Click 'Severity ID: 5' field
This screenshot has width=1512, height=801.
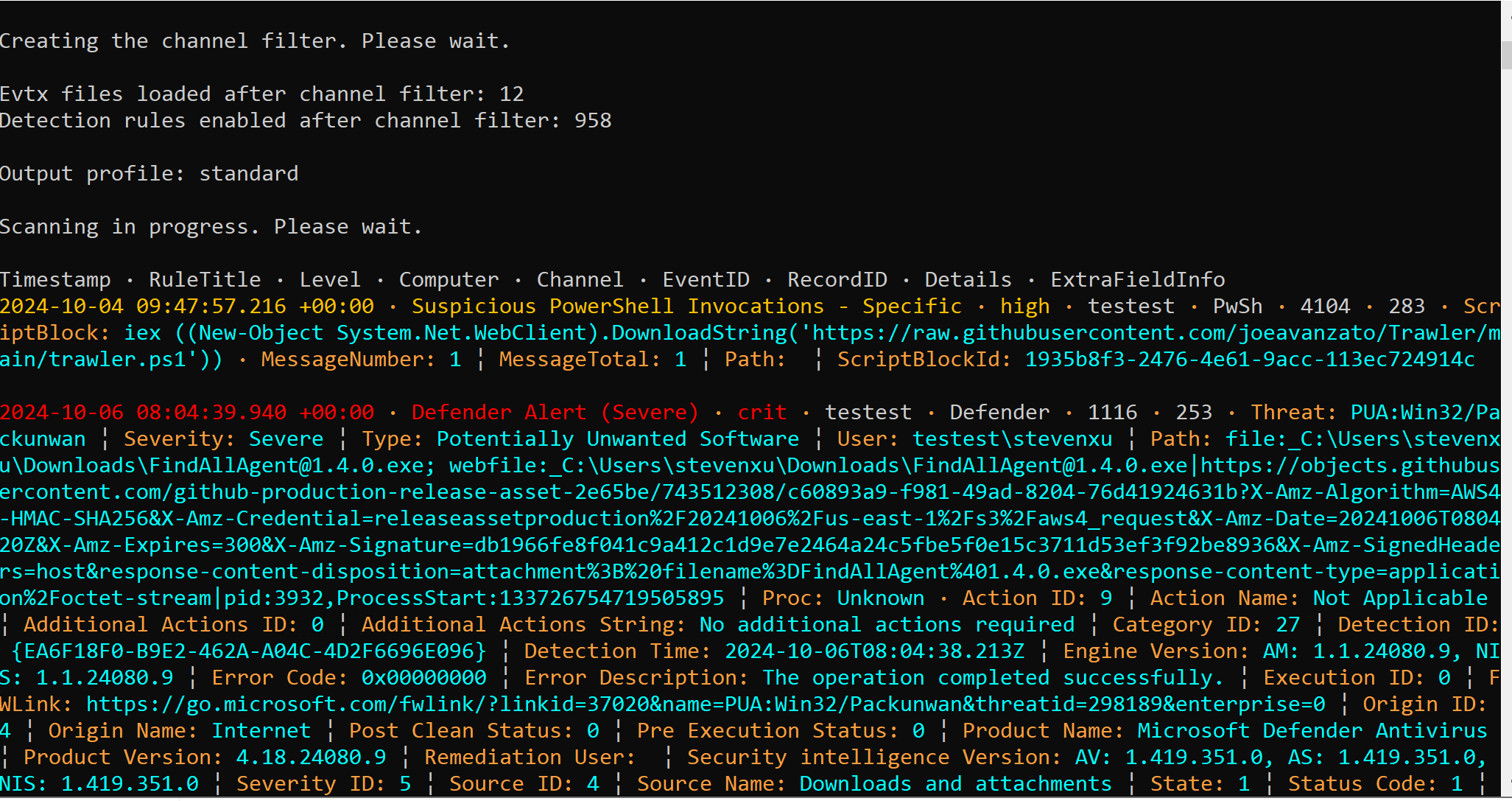(x=323, y=784)
